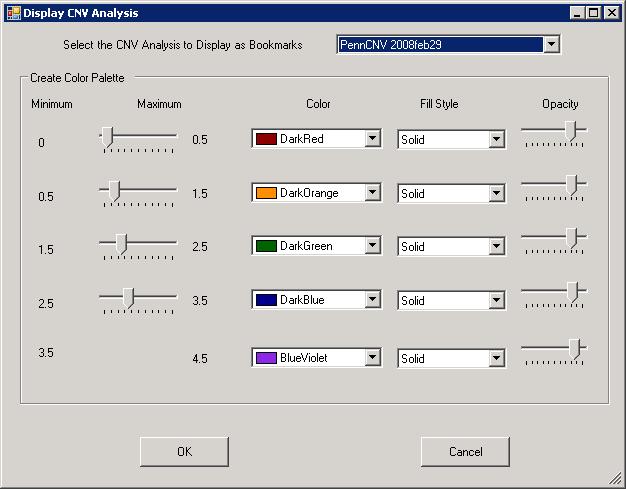
Task: Confirm with the OK button
Action: pos(184,451)
